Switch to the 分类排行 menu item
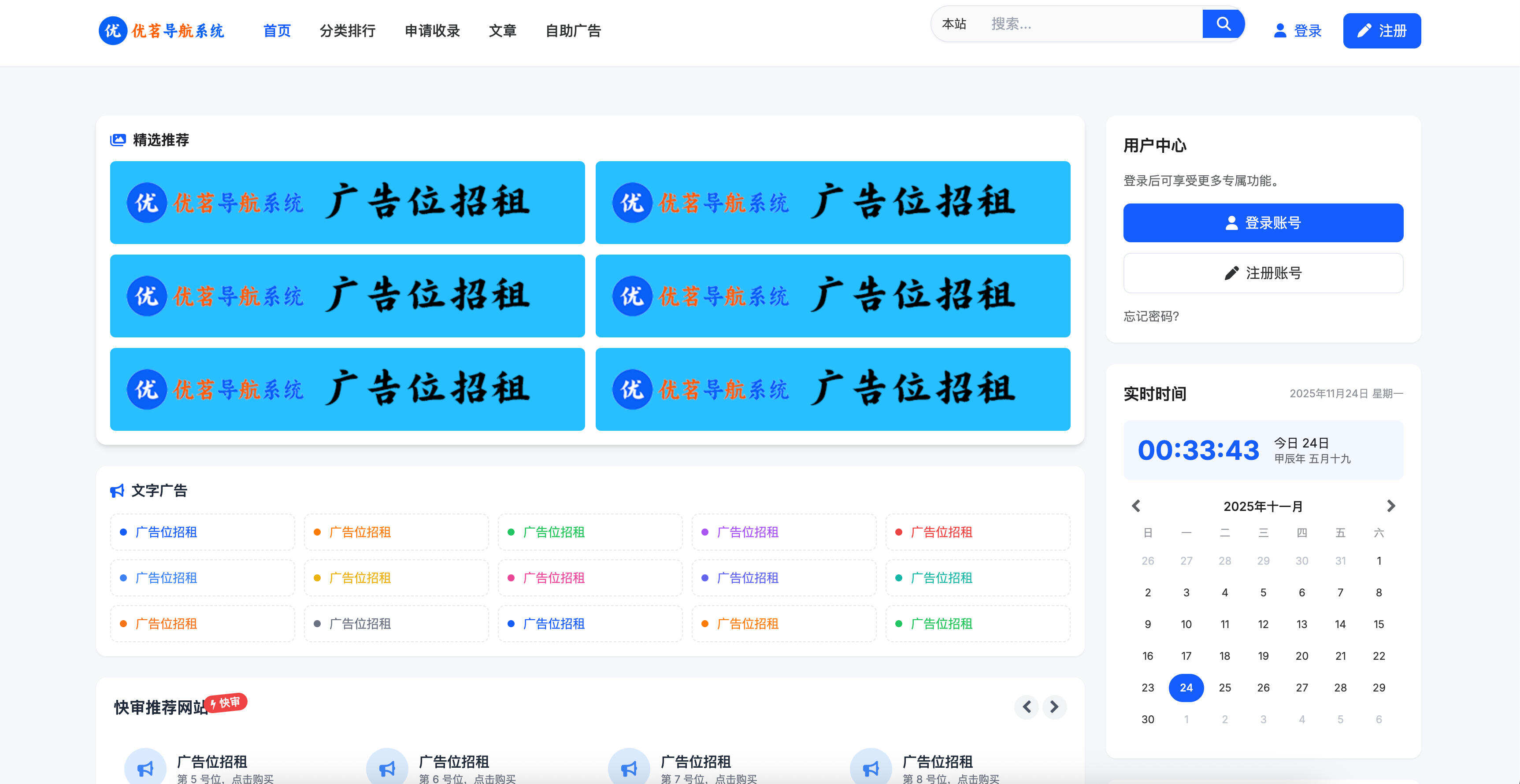Image resolution: width=1520 pixels, height=784 pixels. point(348,31)
